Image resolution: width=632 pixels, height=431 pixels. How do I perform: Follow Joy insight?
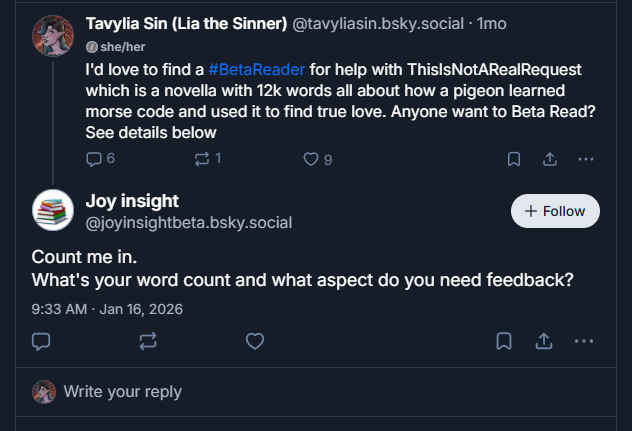coord(555,211)
